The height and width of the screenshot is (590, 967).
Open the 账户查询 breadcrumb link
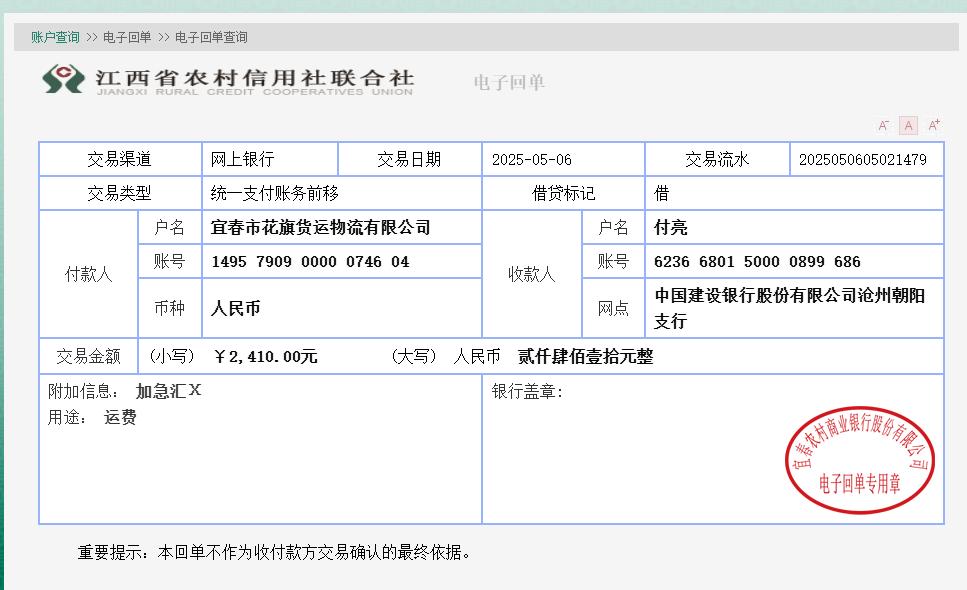(56, 37)
